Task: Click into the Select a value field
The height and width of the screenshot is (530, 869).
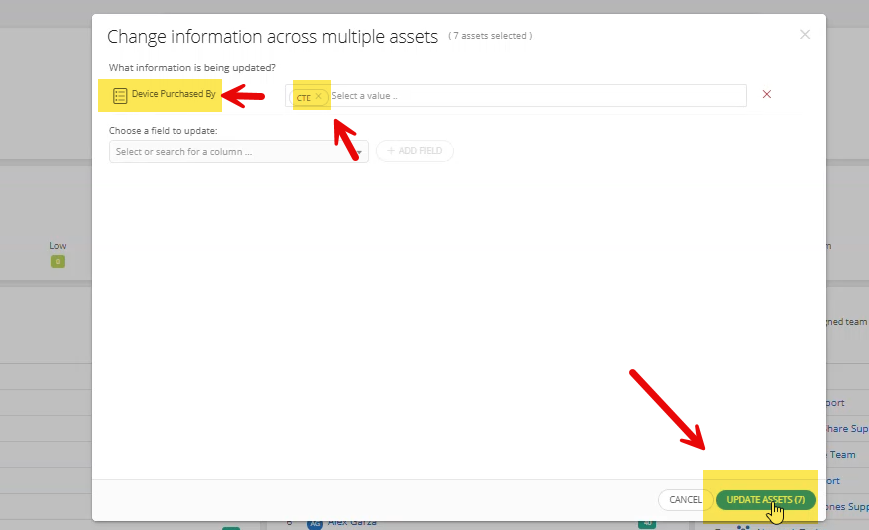Action: pos(530,96)
